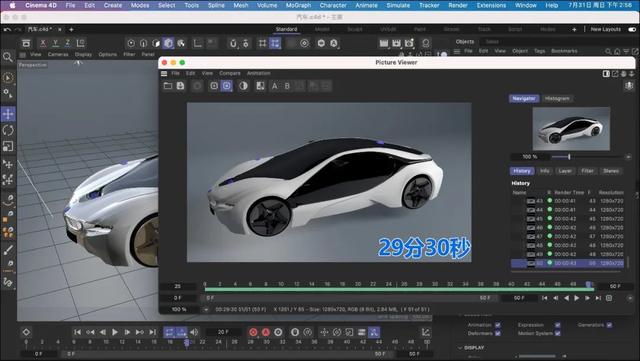The height and width of the screenshot is (361, 640).
Task: Open viewport Cameras menu
Action: [x=58, y=54]
